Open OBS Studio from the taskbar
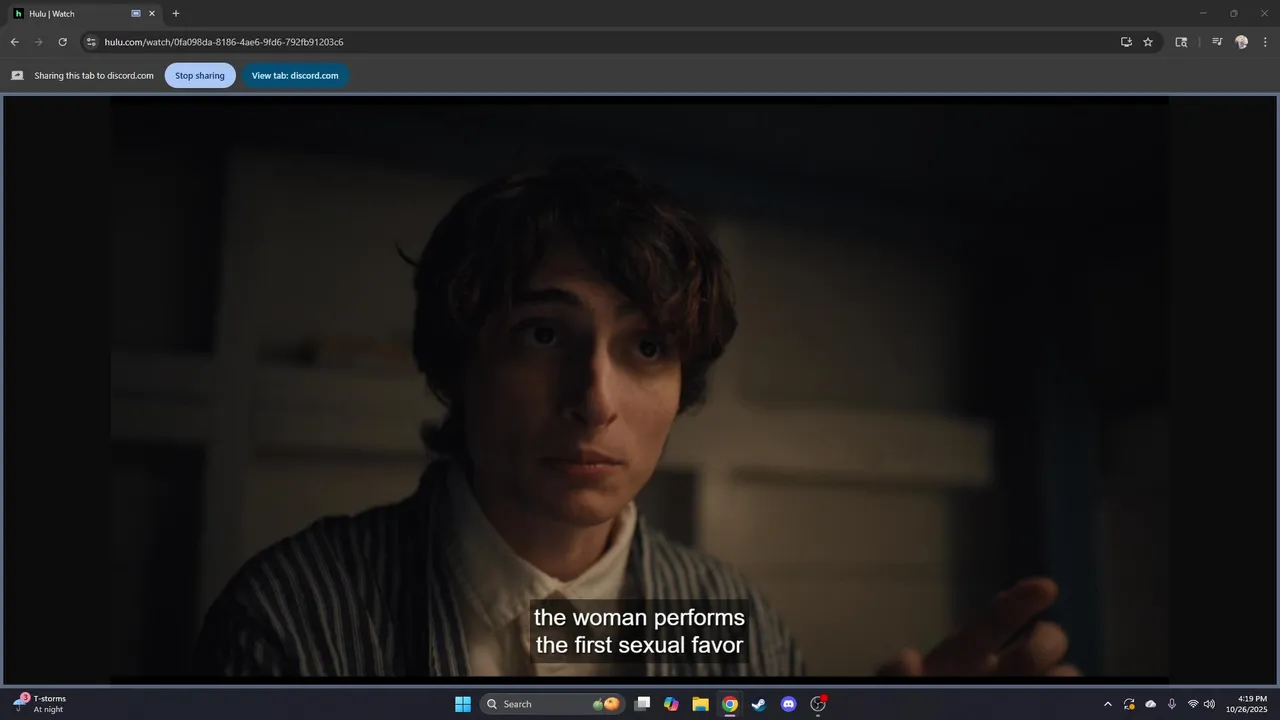Image resolution: width=1280 pixels, height=720 pixels. (818, 704)
